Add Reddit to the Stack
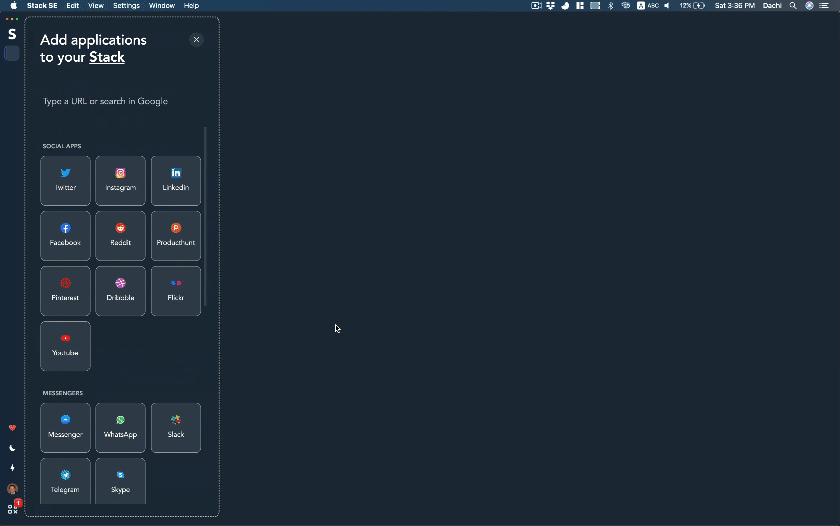The width and height of the screenshot is (840, 526). pyautogui.click(x=121, y=236)
